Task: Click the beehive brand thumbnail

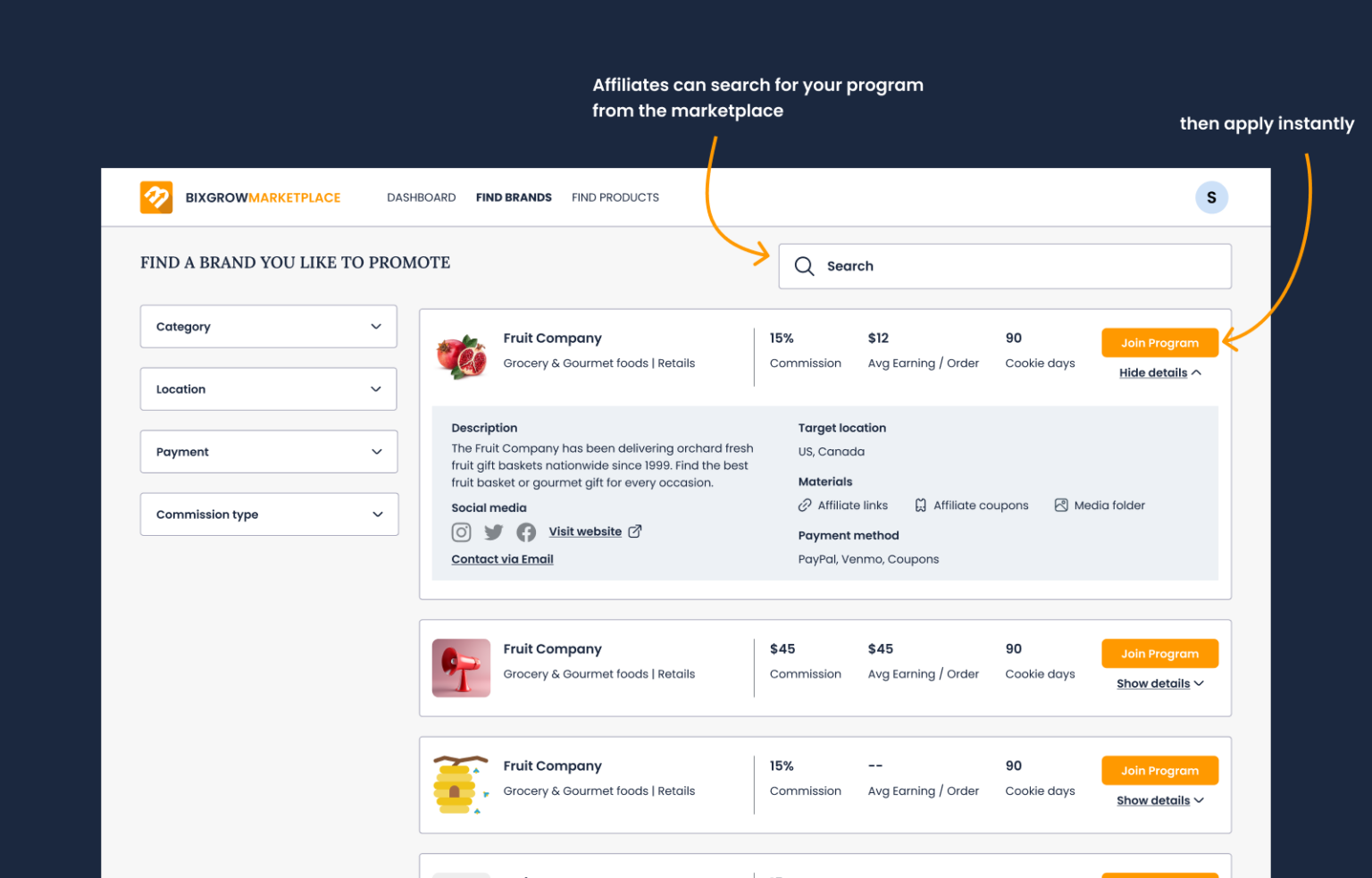Action: 461,785
